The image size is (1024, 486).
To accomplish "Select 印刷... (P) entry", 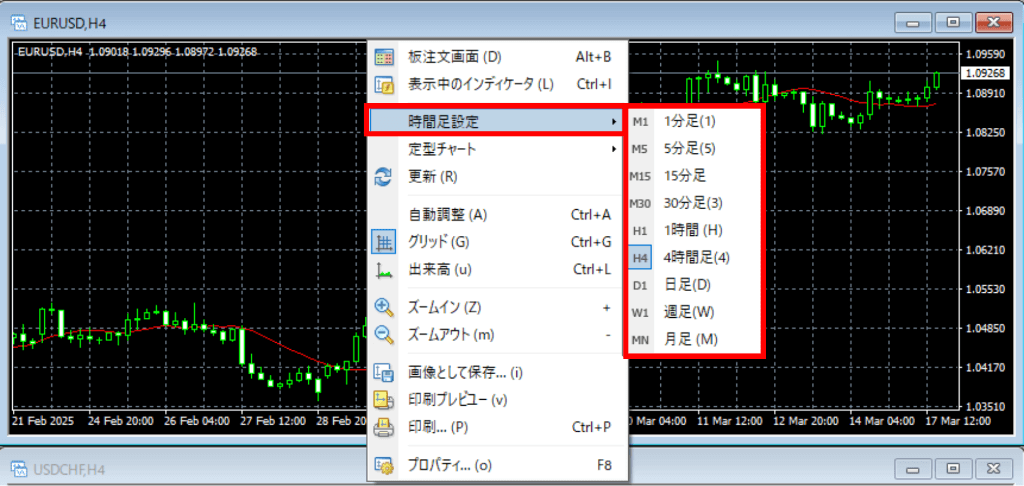I will point(497,427).
